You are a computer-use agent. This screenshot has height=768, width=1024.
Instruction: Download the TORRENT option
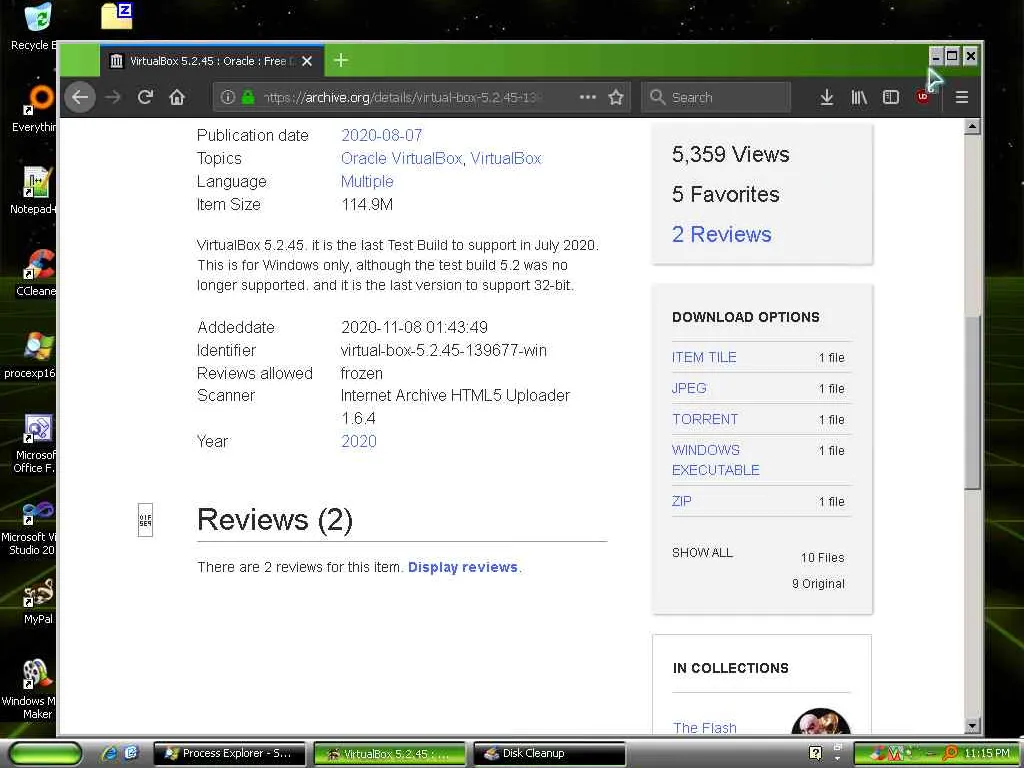[x=705, y=419]
